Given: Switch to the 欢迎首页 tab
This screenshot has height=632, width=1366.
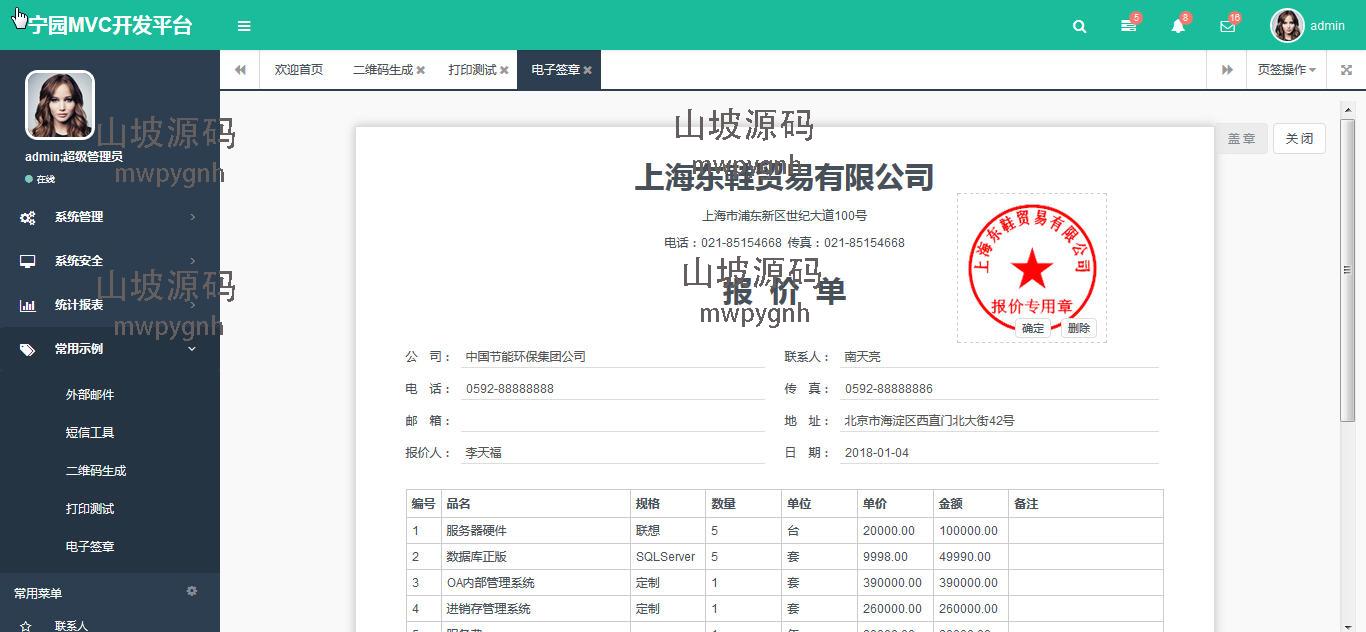Looking at the screenshot, I should [299, 70].
